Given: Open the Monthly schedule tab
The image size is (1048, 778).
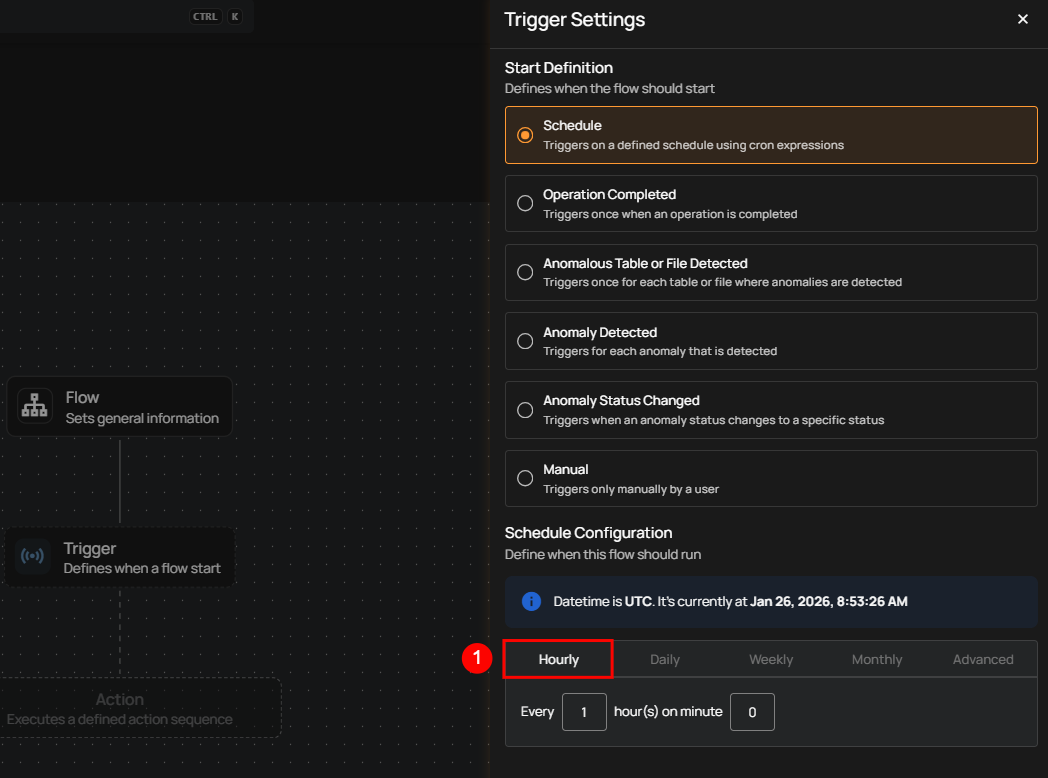Looking at the screenshot, I should (x=877, y=659).
